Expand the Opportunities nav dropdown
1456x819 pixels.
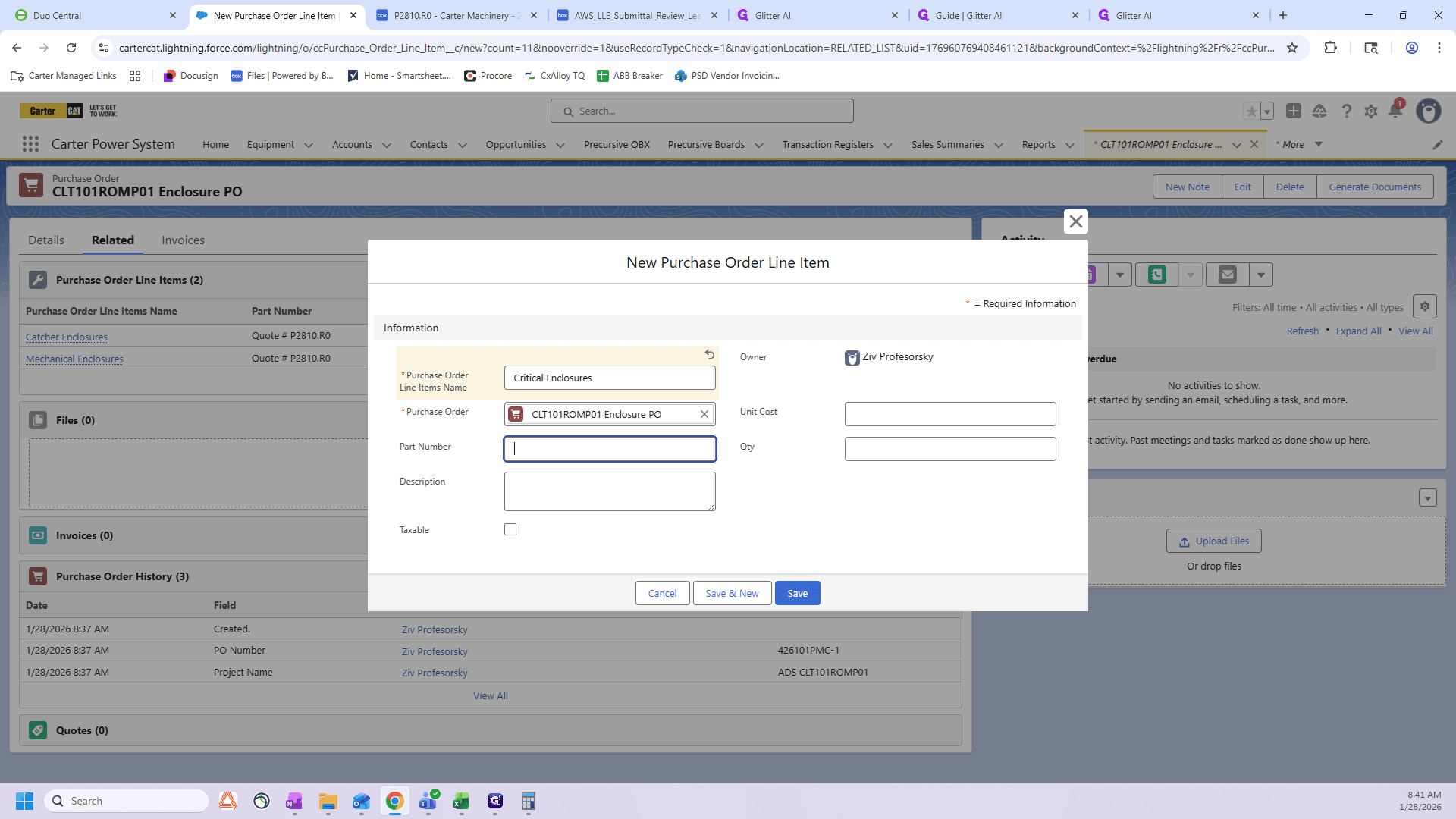[560, 145]
